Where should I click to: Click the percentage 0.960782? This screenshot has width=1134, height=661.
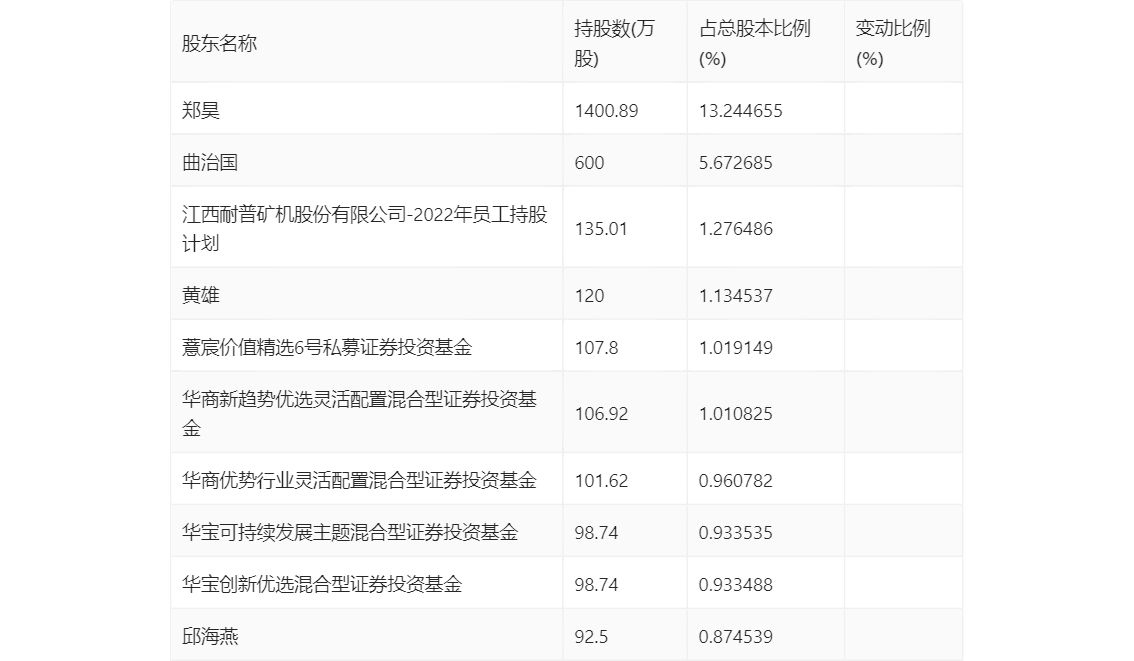tap(736, 481)
